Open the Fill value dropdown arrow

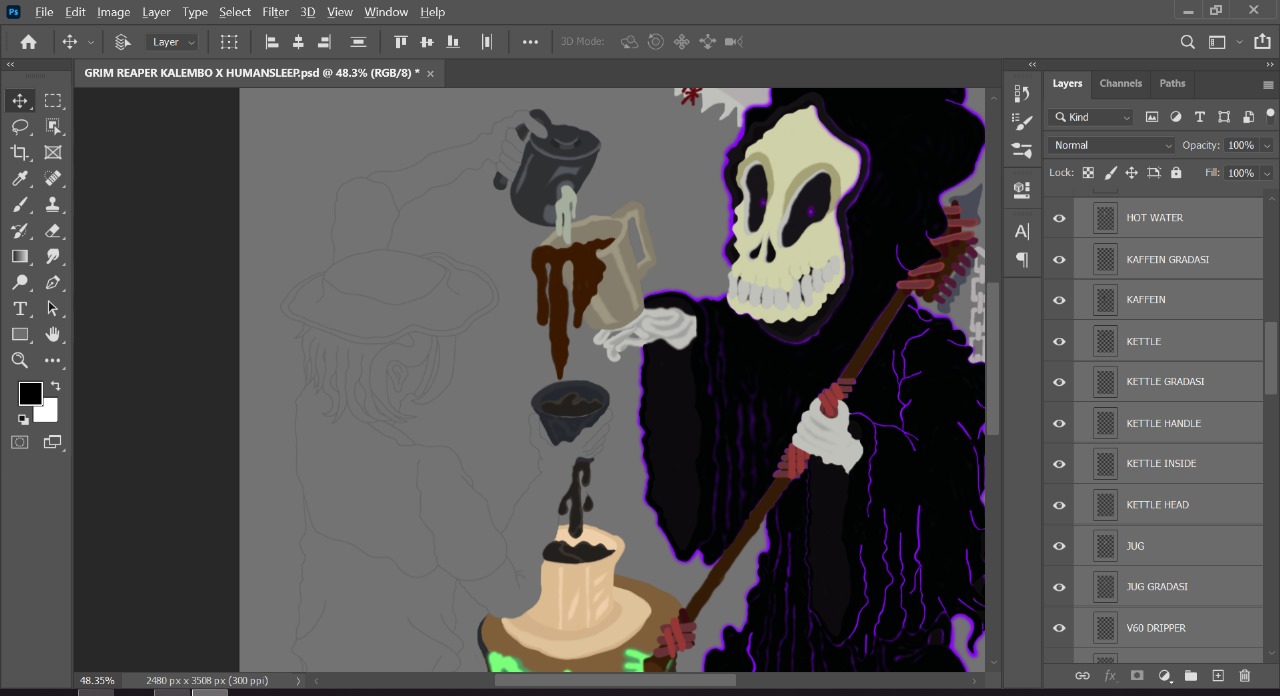click(x=1267, y=173)
